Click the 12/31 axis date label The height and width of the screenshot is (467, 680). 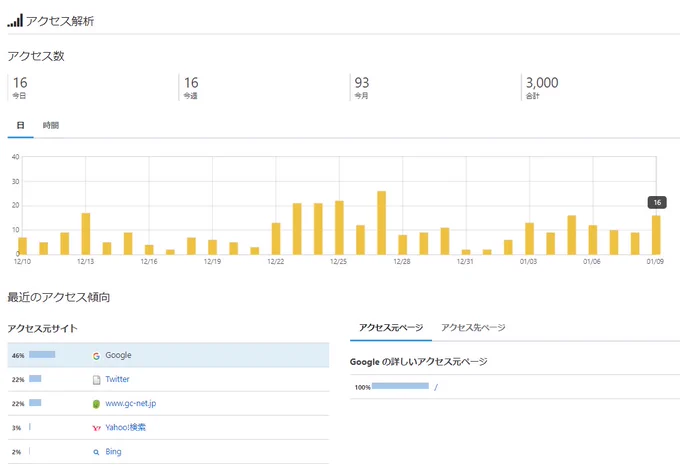(x=465, y=261)
